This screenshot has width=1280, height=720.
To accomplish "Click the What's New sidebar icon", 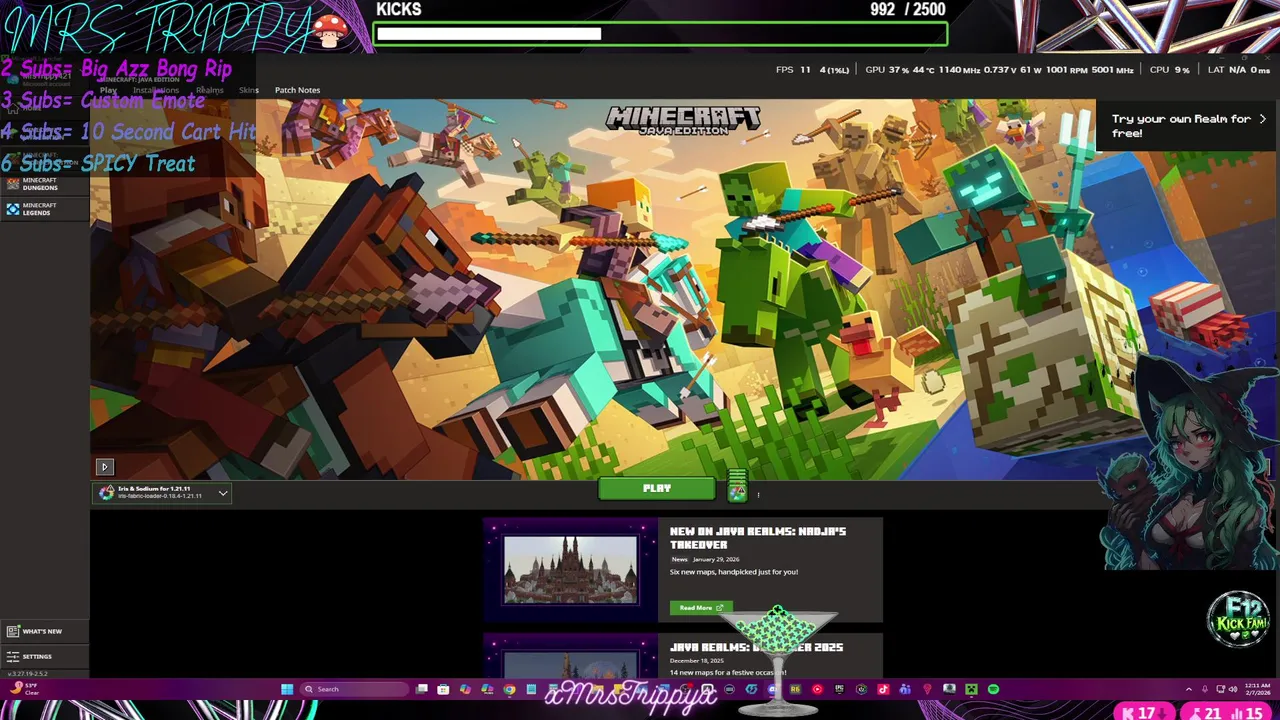I will coord(12,631).
